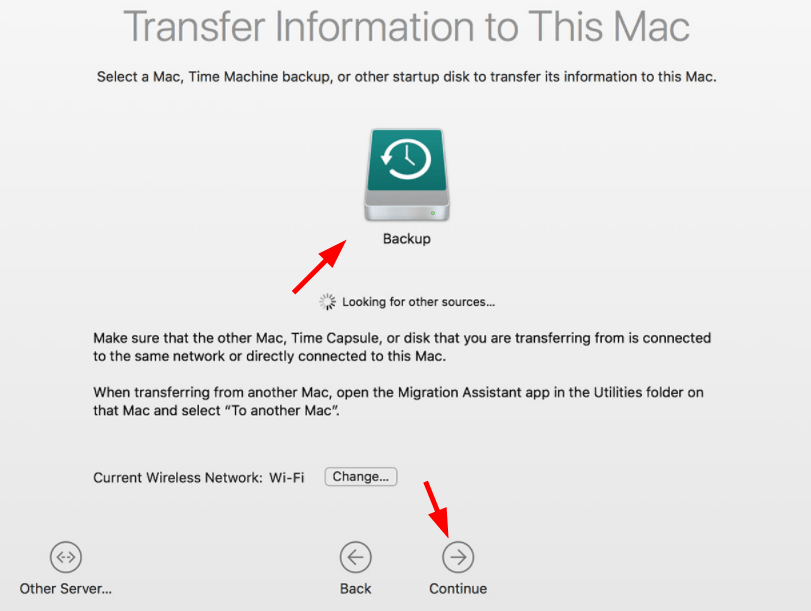The height and width of the screenshot is (611, 811).
Task: Click the "Looking for other sources..." status text
Action: pyautogui.click(x=418, y=302)
